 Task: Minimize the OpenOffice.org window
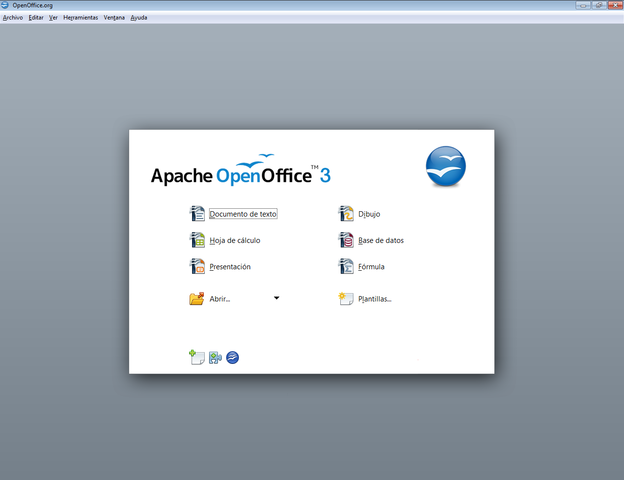tap(583, 5)
